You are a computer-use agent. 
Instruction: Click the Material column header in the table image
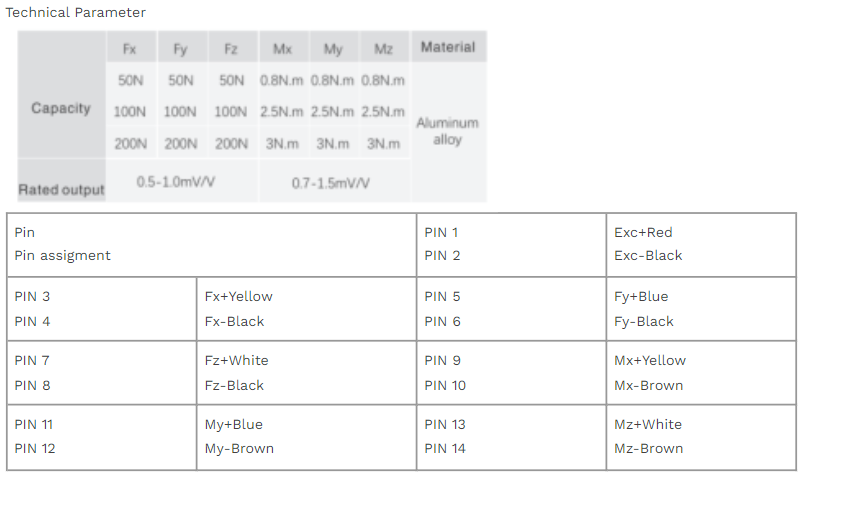coord(447,47)
